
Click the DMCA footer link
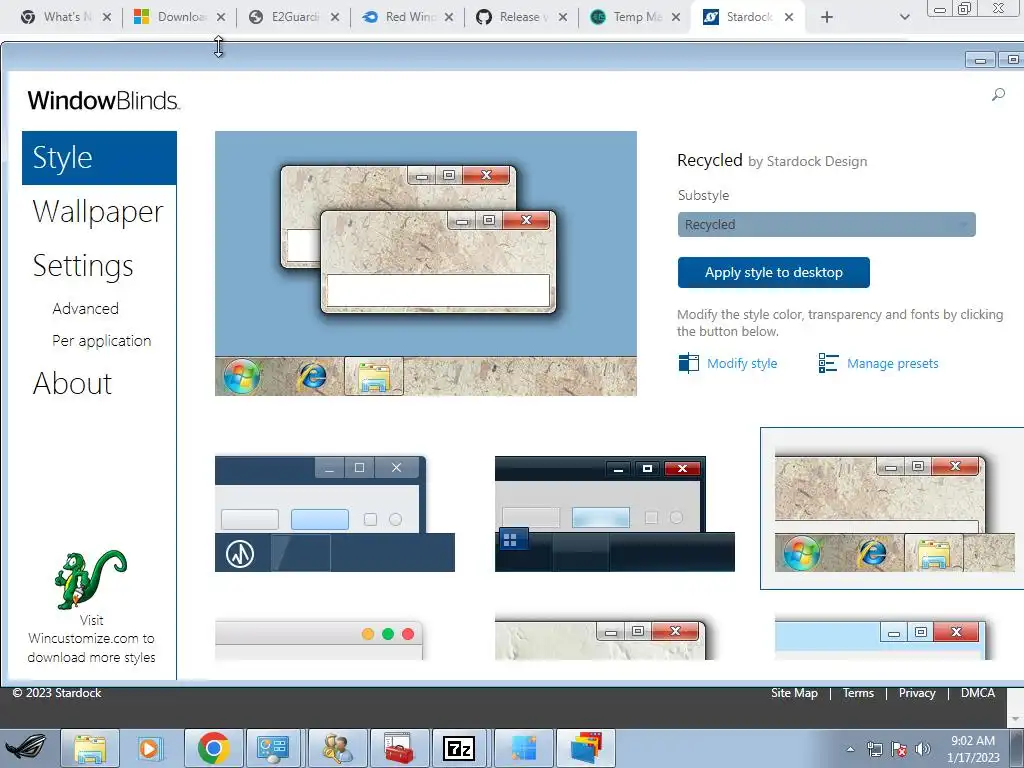(978, 693)
